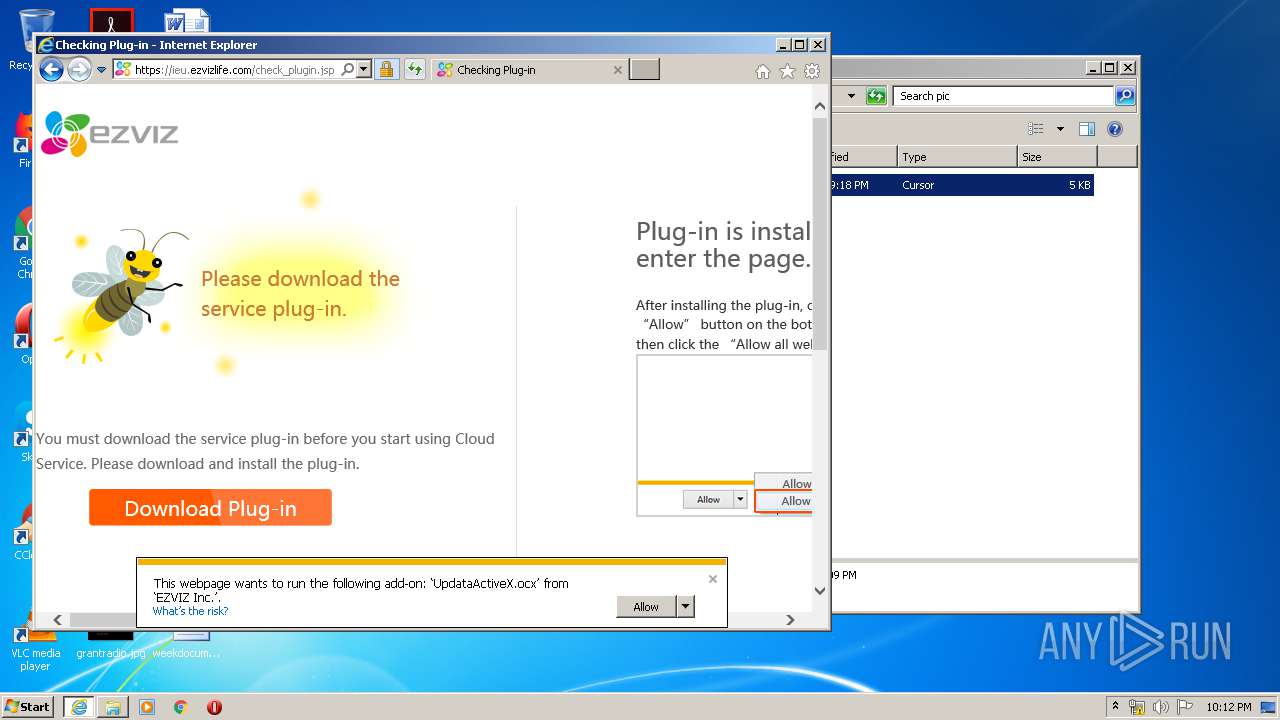Click the address bar URL field
Viewport: 1280px width, 720px height.
pyautogui.click(x=236, y=70)
